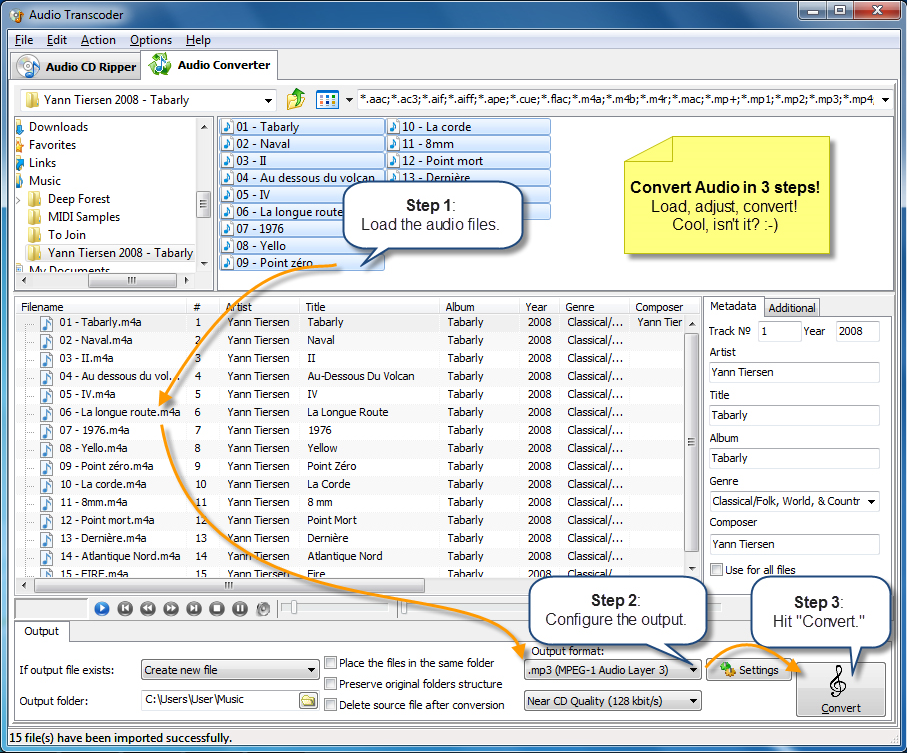The width and height of the screenshot is (907, 753).
Task: Click the up-folder navigation icon on toolbar
Action: coord(297,100)
